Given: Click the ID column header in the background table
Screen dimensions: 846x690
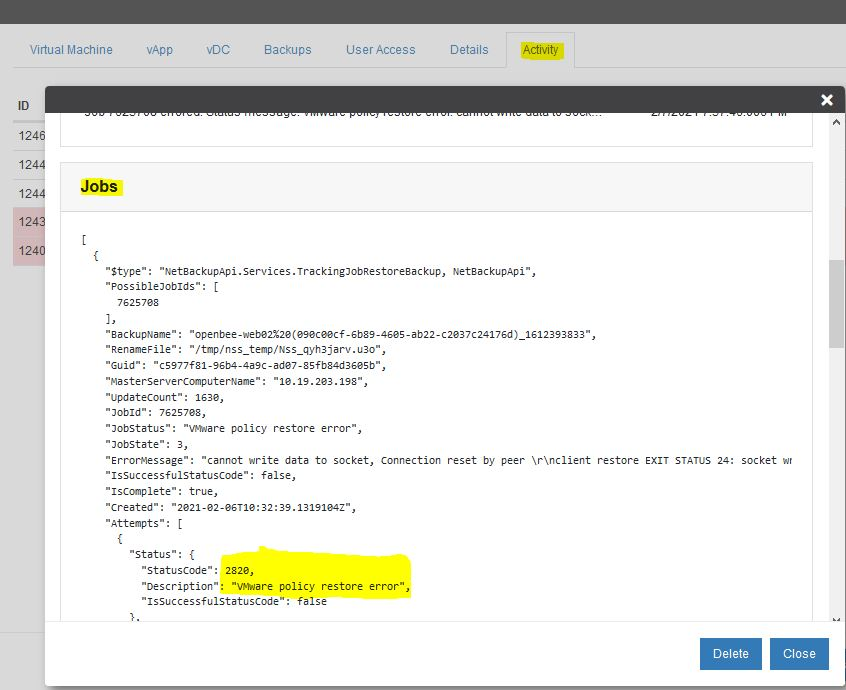Looking at the screenshot, I should pos(23,106).
